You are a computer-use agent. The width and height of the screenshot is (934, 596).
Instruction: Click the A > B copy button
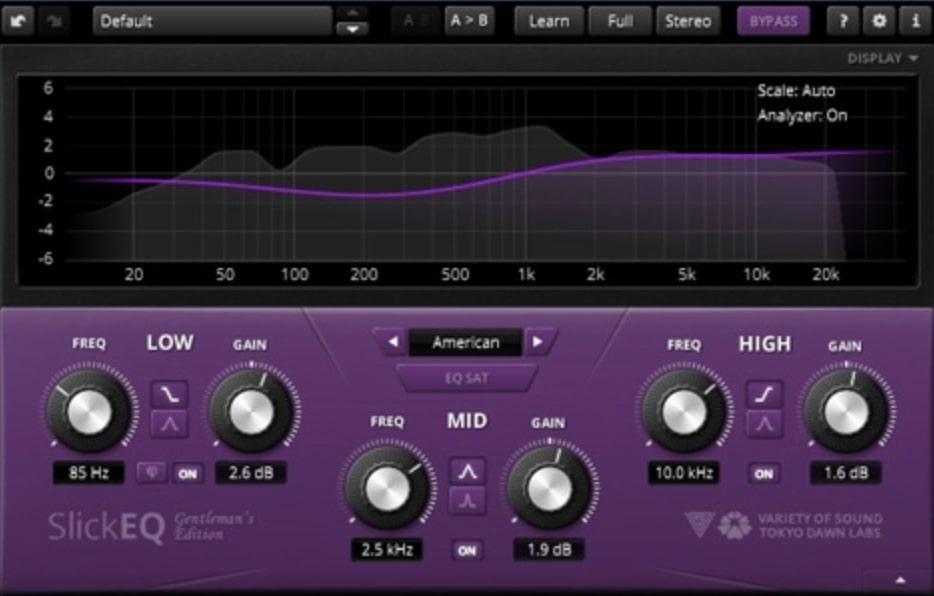tap(469, 21)
